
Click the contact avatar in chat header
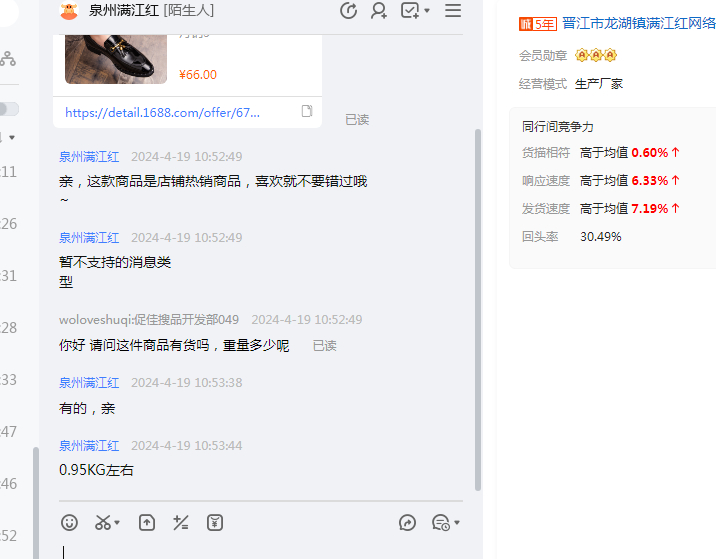pyautogui.click(x=69, y=11)
